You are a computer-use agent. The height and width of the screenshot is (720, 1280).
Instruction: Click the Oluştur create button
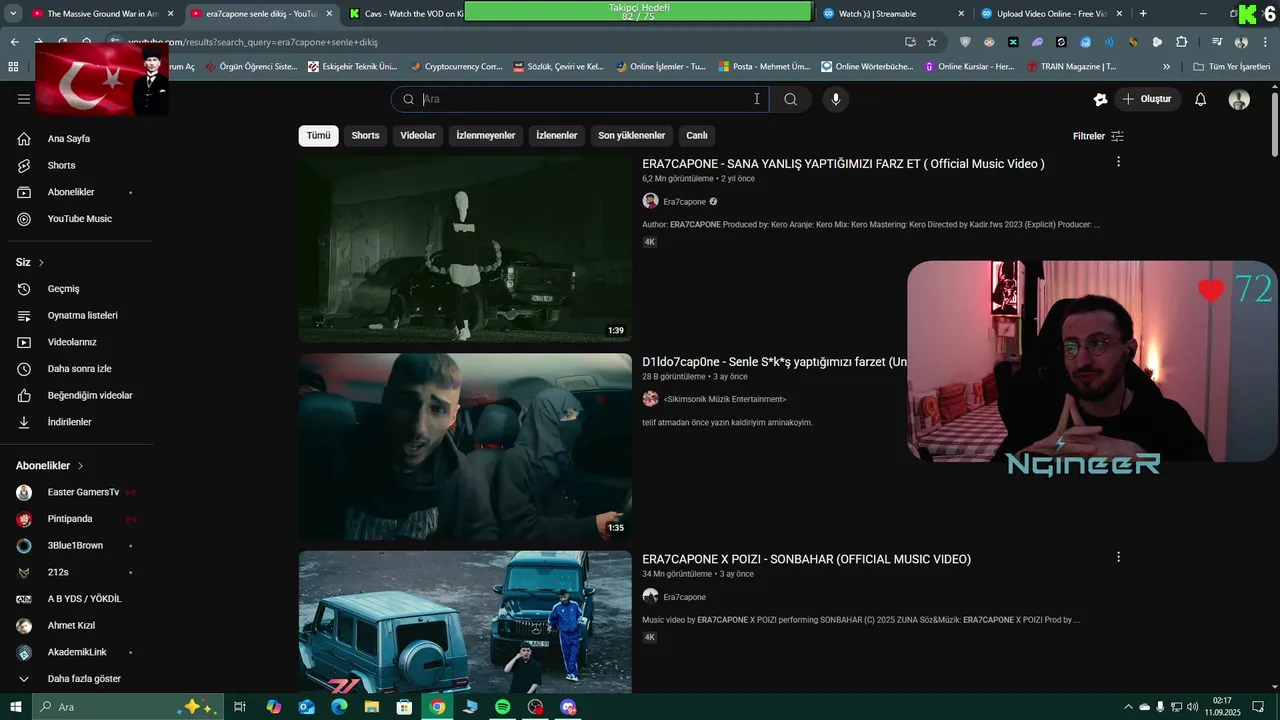tap(1147, 99)
